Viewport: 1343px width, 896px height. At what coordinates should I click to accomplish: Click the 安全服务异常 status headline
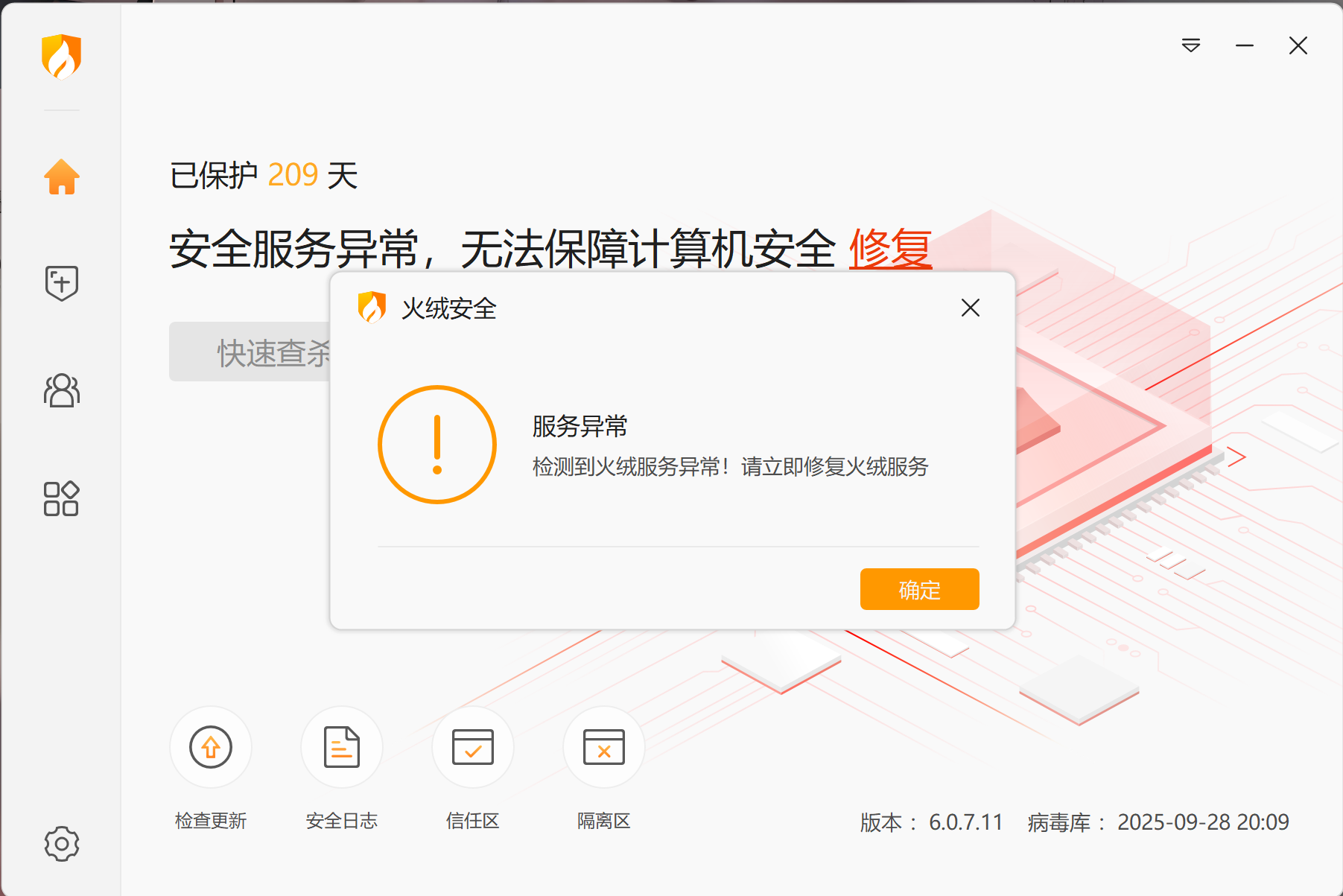click(503, 248)
